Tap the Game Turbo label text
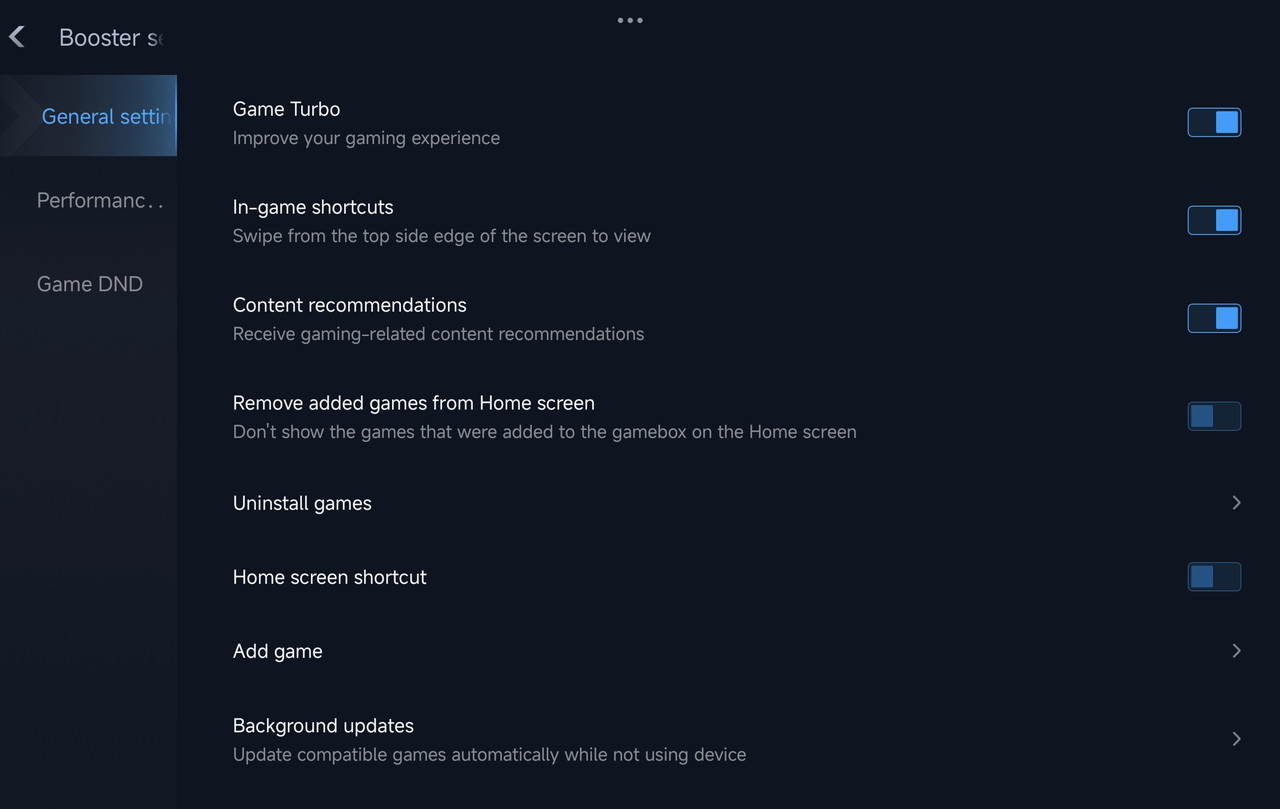The image size is (1280, 809). (286, 109)
